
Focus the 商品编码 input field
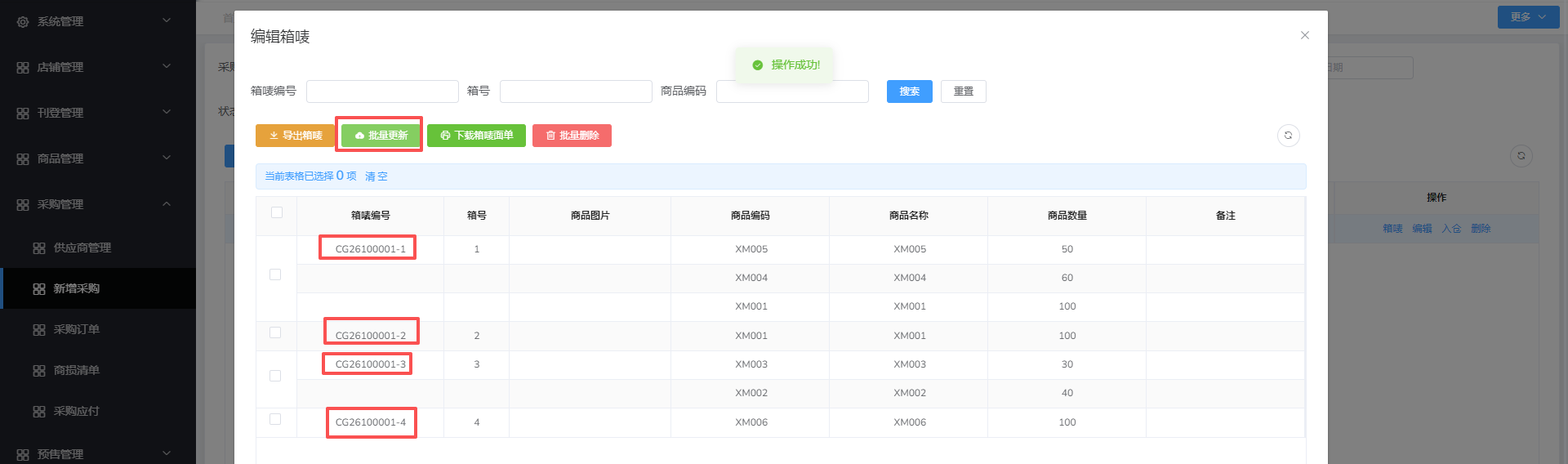click(792, 91)
